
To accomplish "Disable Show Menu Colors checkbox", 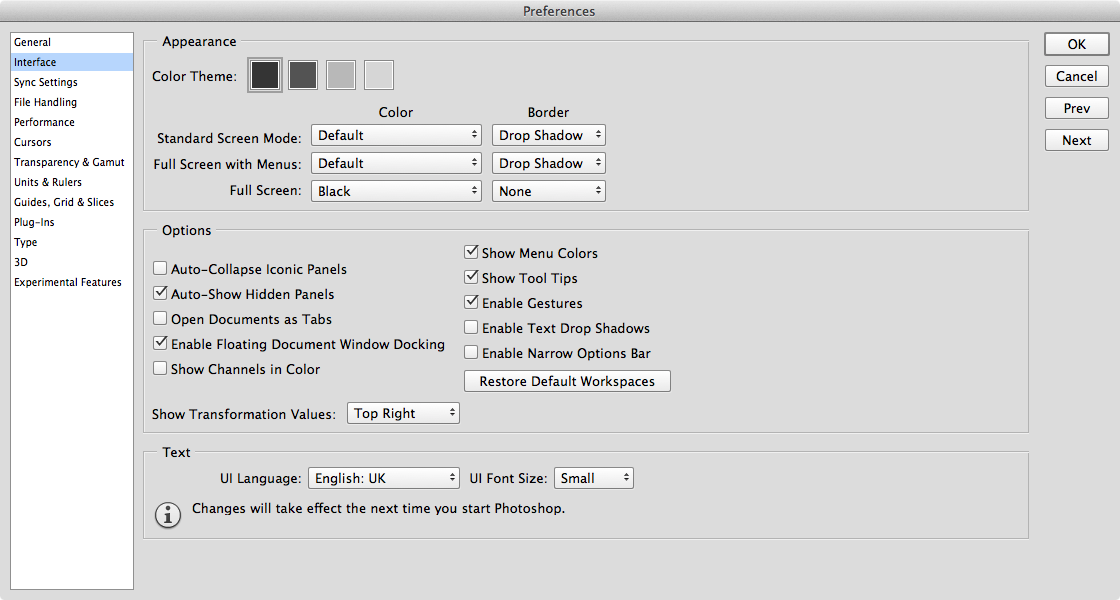I will click(471, 252).
